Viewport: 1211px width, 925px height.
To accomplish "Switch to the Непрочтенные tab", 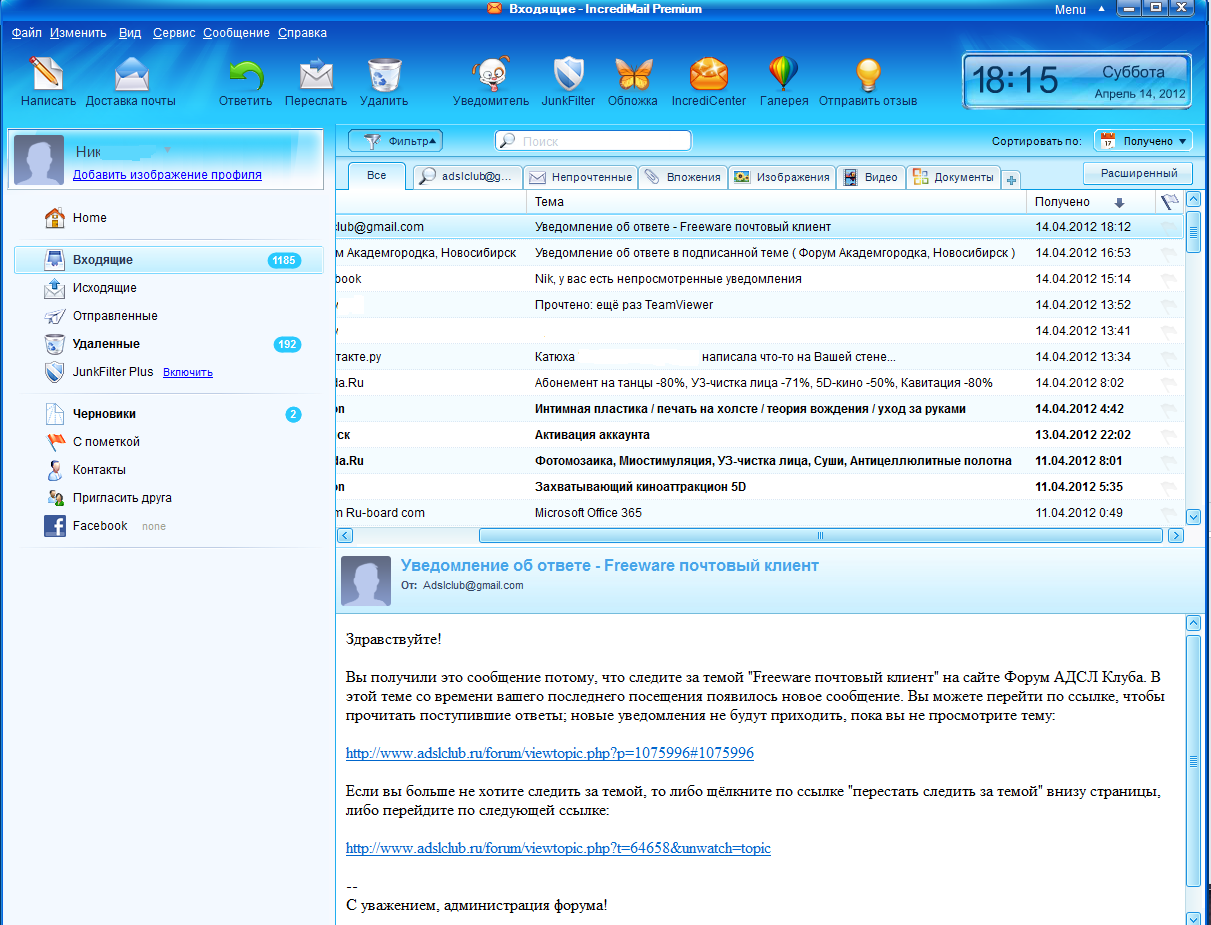I will 581,177.
